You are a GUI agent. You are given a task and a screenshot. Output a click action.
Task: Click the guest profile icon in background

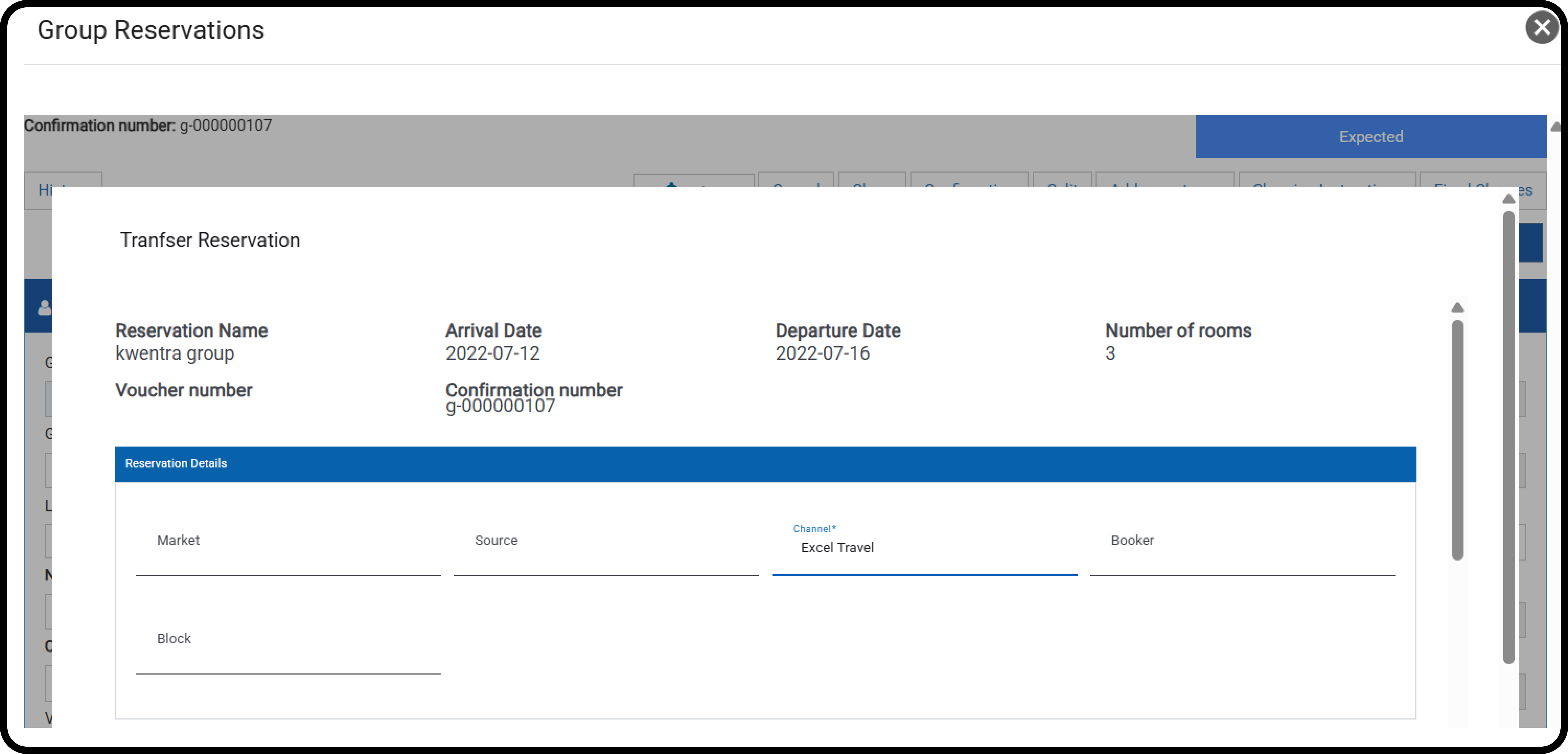click(x=44, y=307)
